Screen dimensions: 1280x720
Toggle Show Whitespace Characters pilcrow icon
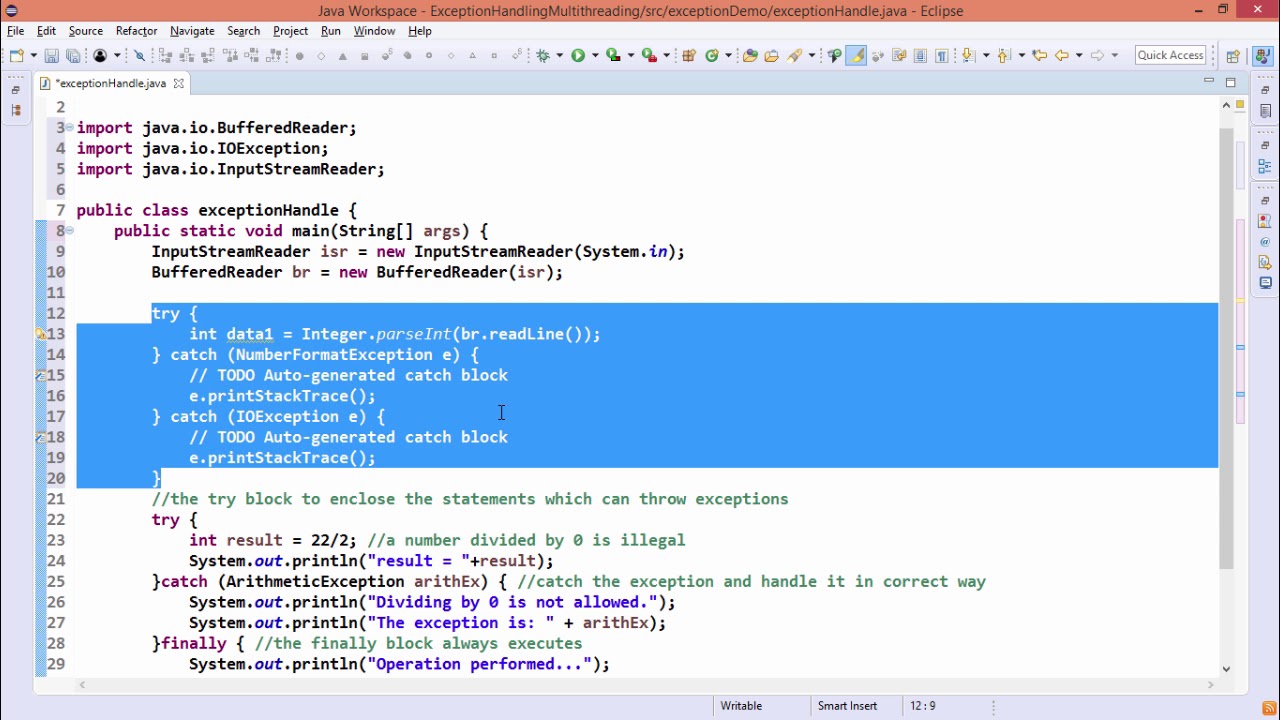pyautogui.click(x=941, y=56)
